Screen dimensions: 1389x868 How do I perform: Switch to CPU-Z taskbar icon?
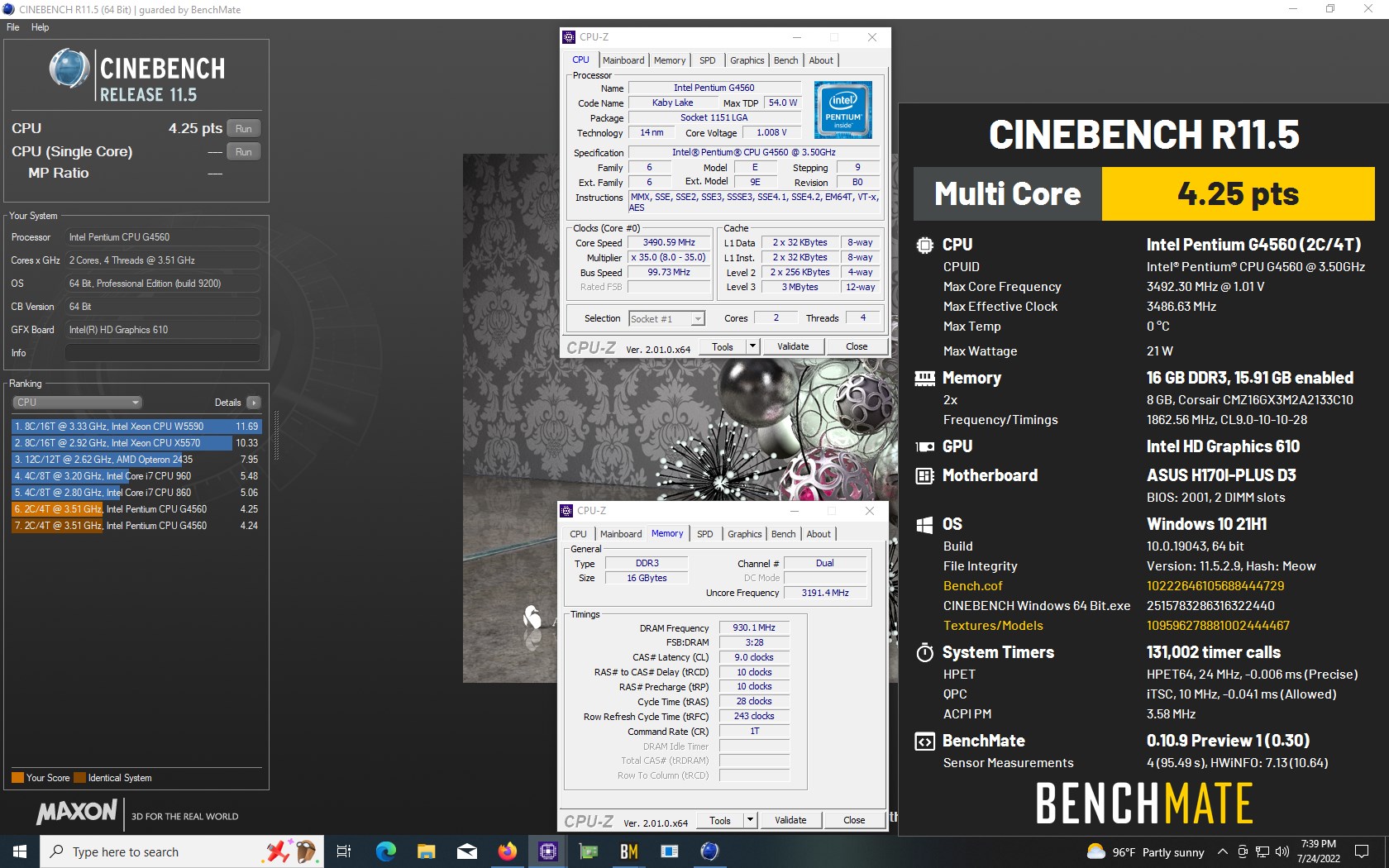point(547,851)
